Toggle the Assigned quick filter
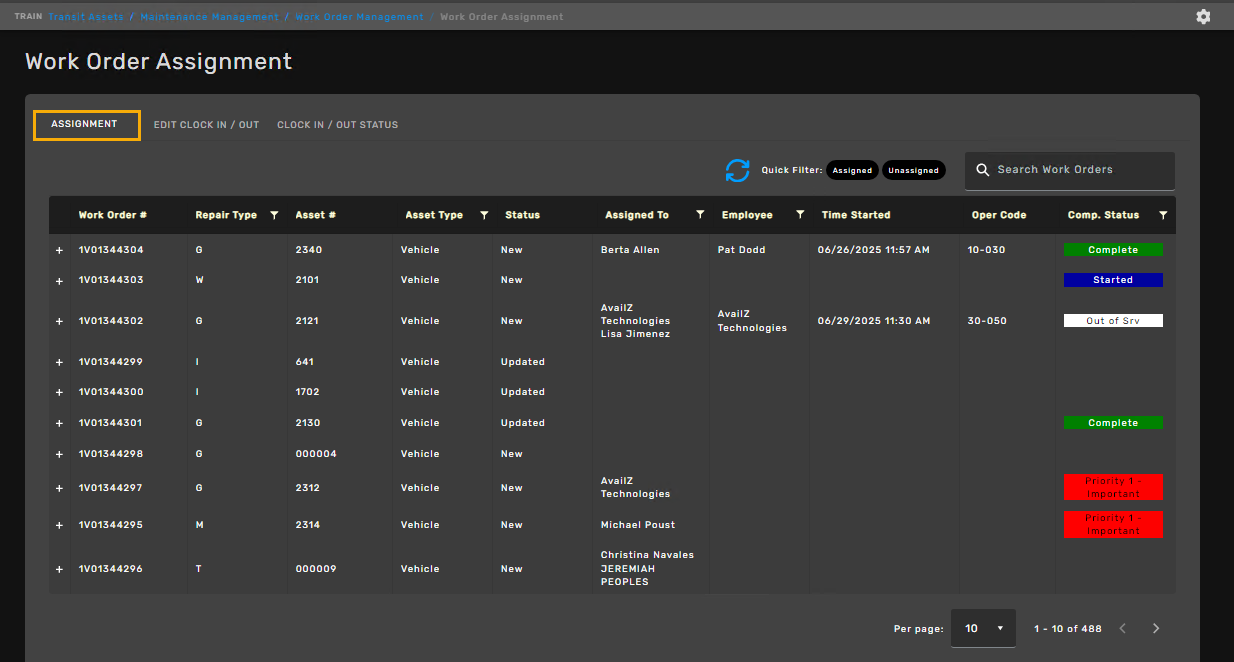Screen dimensions: 1234x662 [x=852, y=170]
